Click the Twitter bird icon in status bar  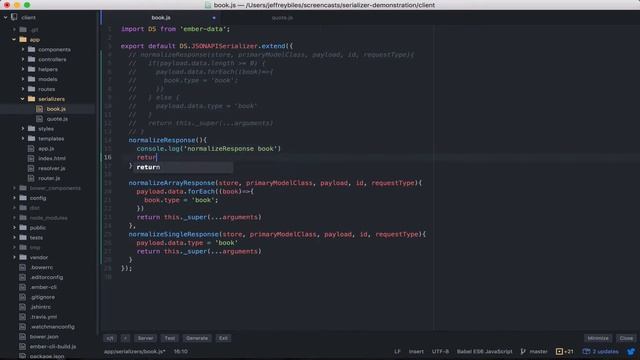(x=631, y=351)
